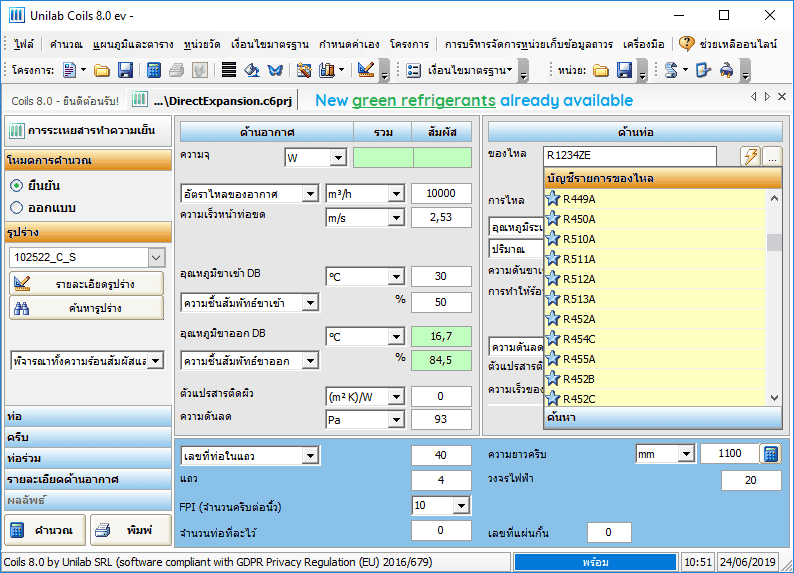Click the calculator icon next to 1100

[770, 454]
